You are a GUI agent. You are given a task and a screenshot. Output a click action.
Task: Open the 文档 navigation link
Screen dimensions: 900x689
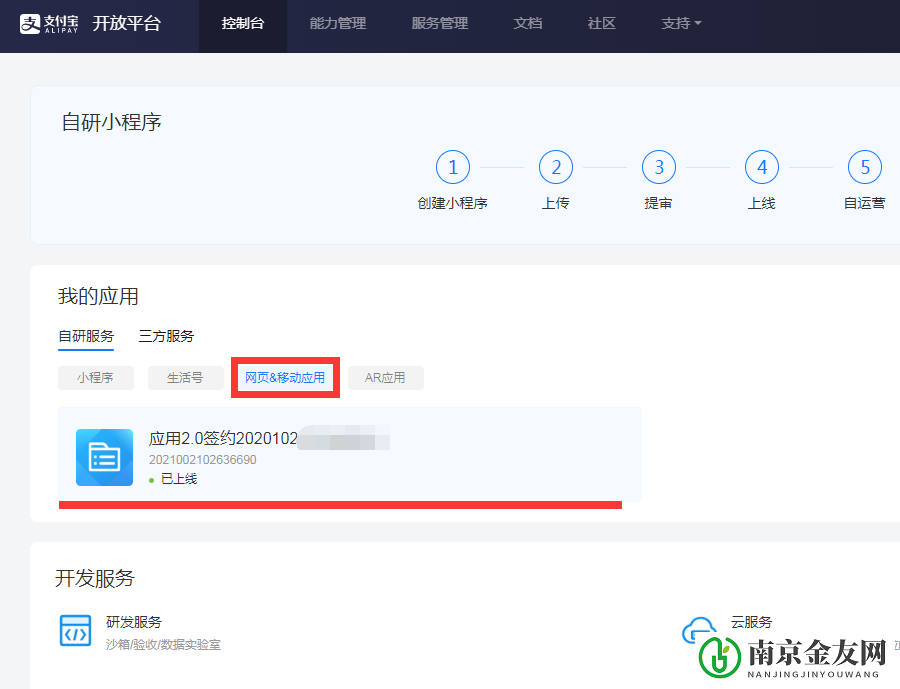(x=528, y=22)
